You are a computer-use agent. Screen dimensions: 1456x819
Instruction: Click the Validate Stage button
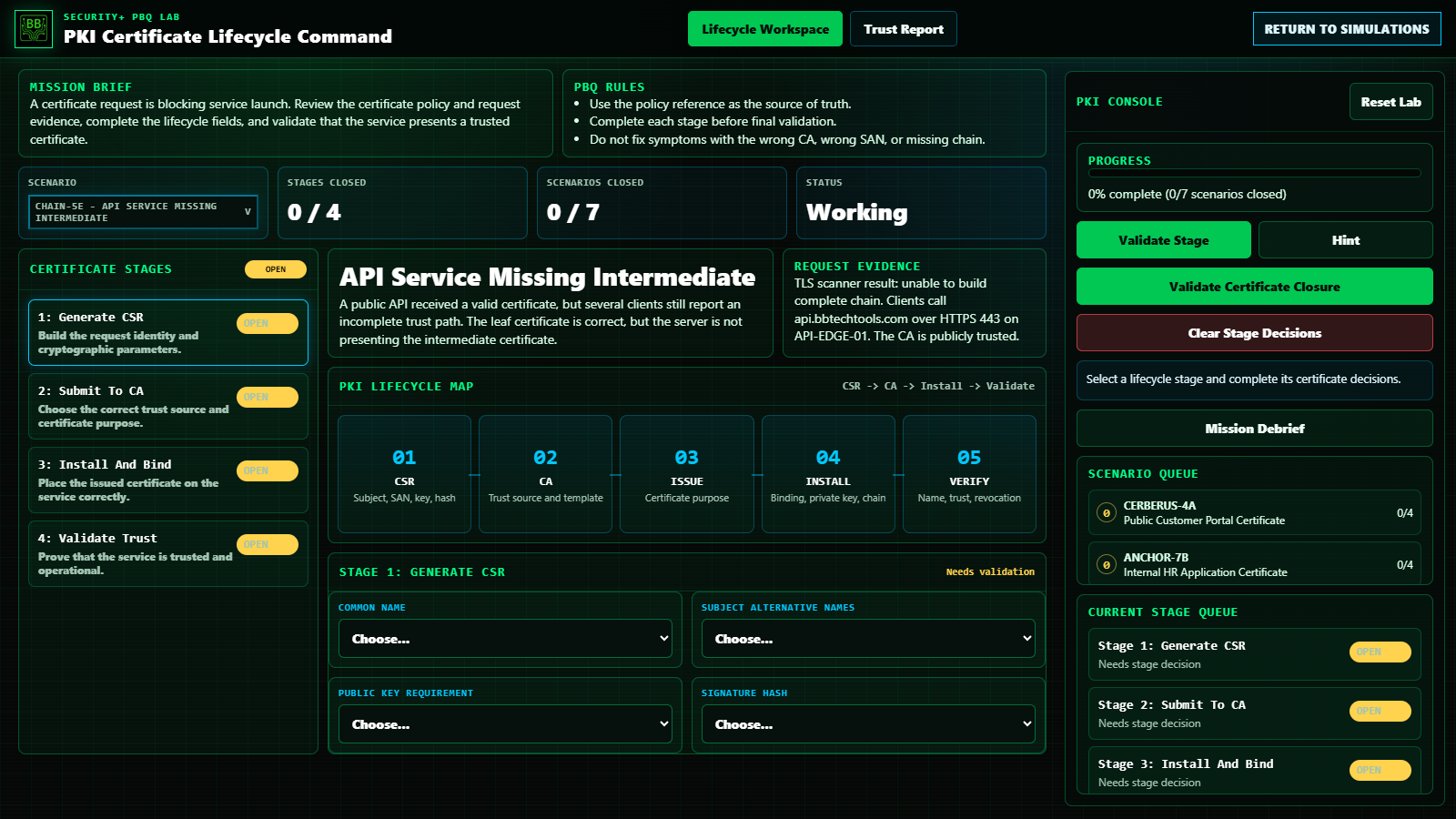(1164, 240)
